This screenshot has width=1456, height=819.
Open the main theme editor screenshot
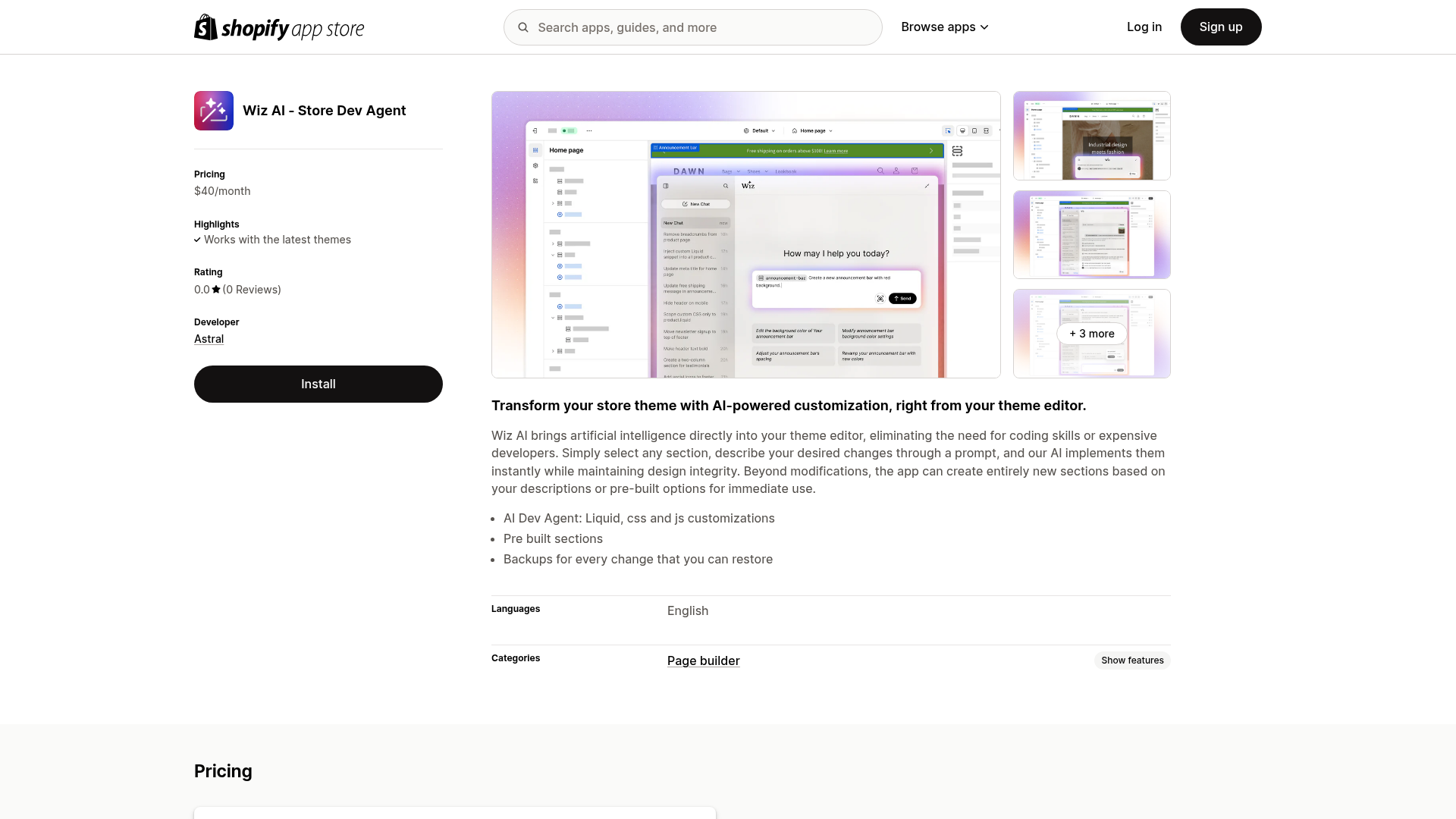pos(746,235)
